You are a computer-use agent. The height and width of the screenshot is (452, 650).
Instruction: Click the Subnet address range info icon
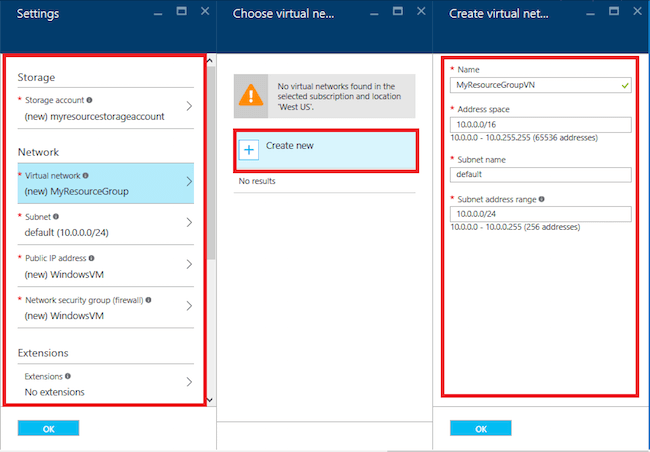[542, 199]
